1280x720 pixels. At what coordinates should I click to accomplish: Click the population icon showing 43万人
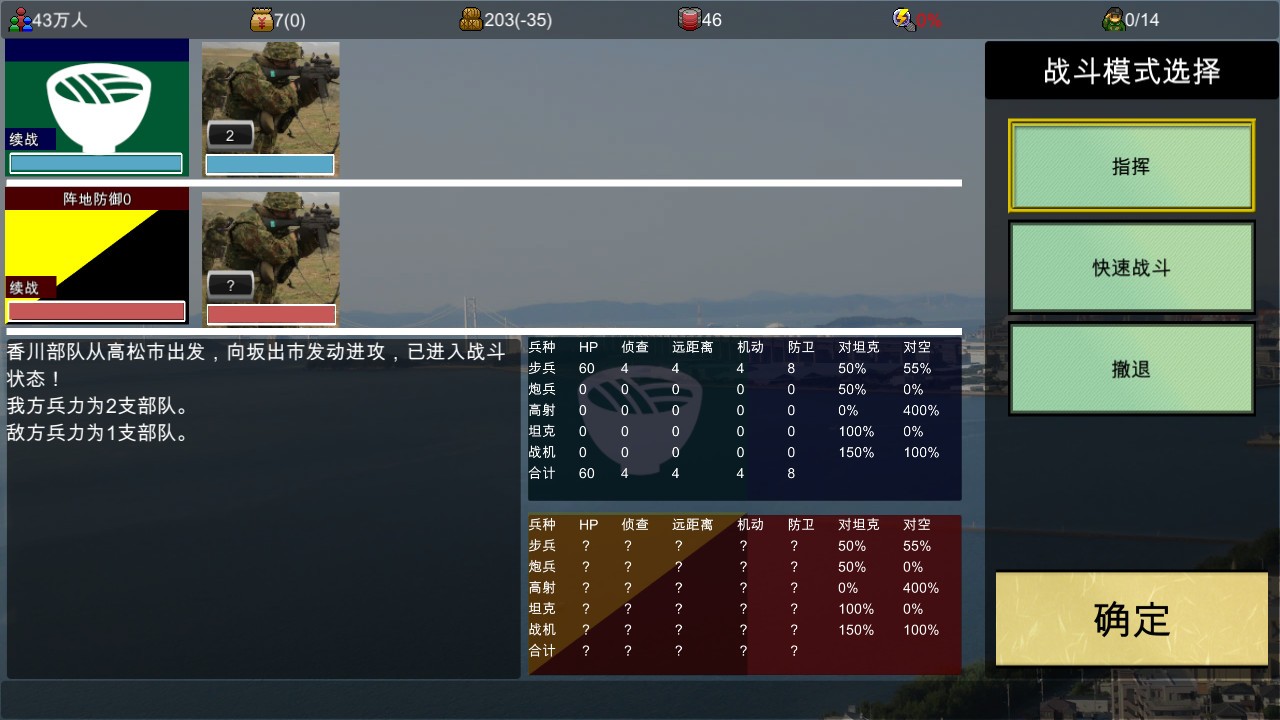pos(20,19)
